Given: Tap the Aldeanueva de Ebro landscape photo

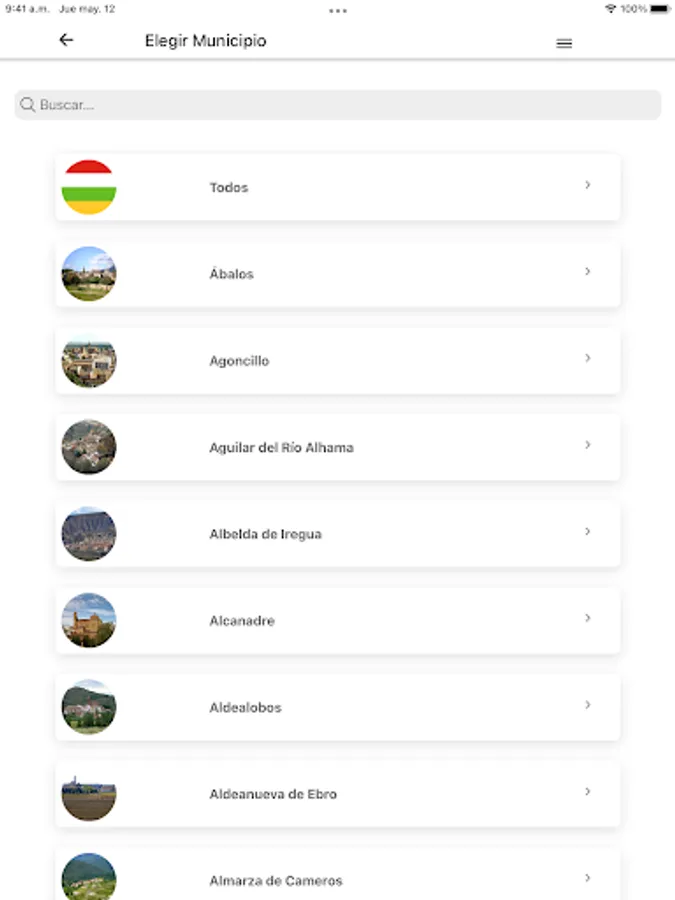Looking at the screenshot, I should pos(89,794).
